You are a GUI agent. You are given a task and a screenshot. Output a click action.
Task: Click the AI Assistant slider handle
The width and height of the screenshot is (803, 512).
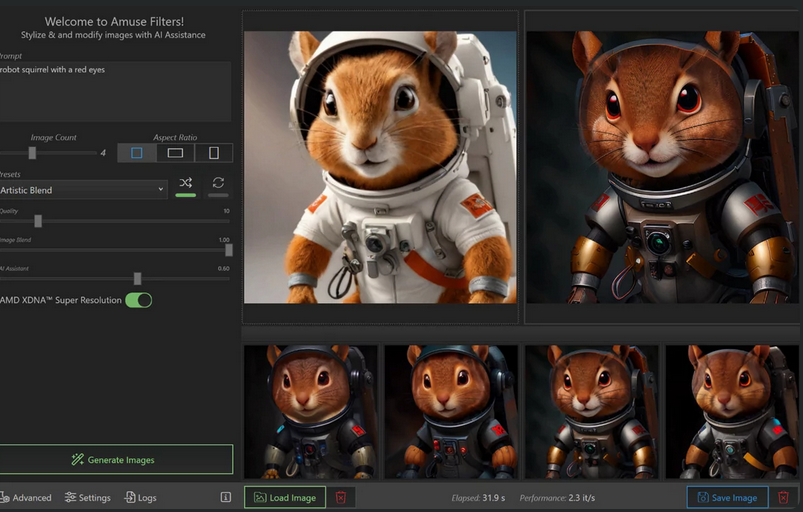click(137, 279)
